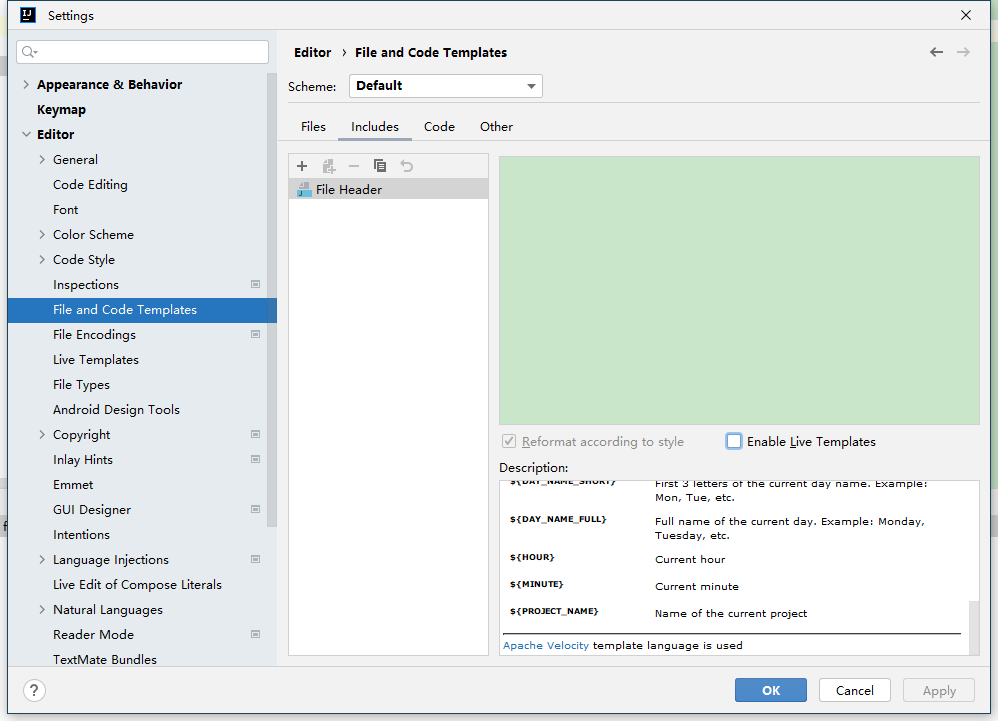Open Reader Mode settings
The image size is (998, 721).
pos(94,634)
